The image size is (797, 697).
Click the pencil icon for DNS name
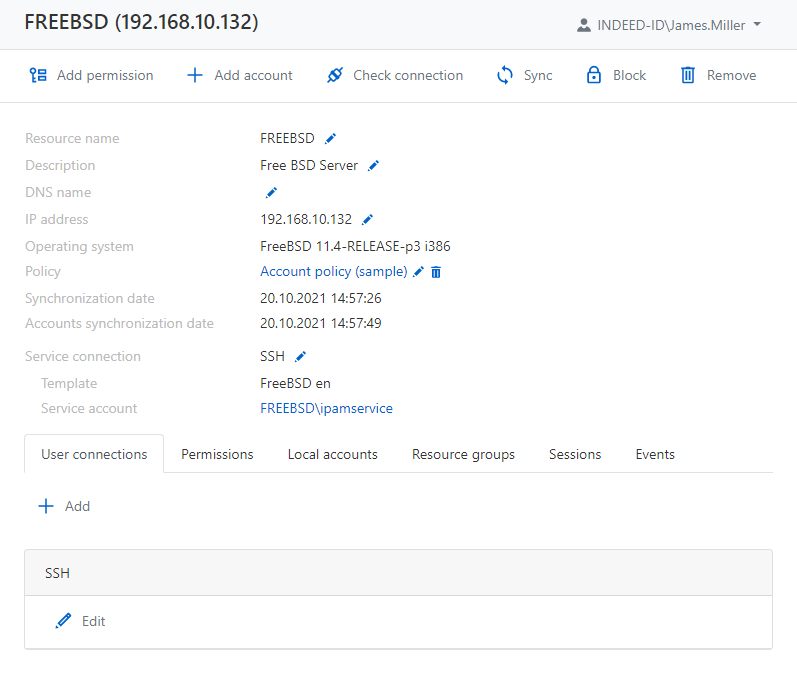[271, 193]
